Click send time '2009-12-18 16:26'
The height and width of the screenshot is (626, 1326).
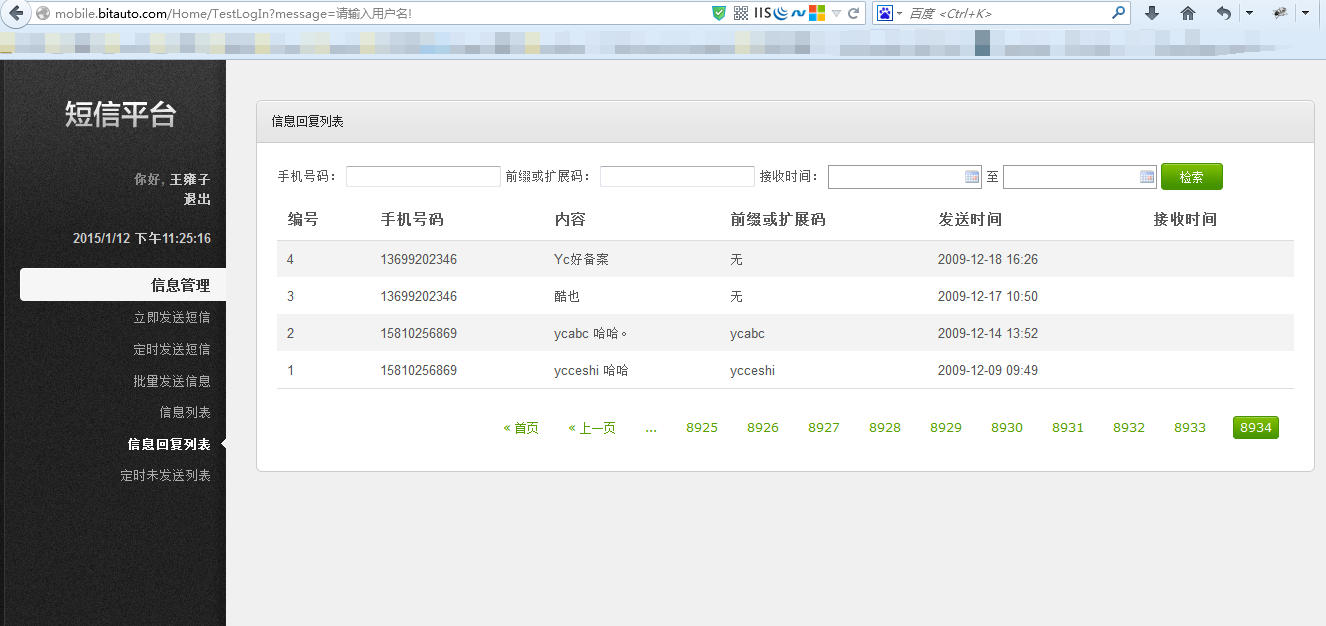click(988, 259)
